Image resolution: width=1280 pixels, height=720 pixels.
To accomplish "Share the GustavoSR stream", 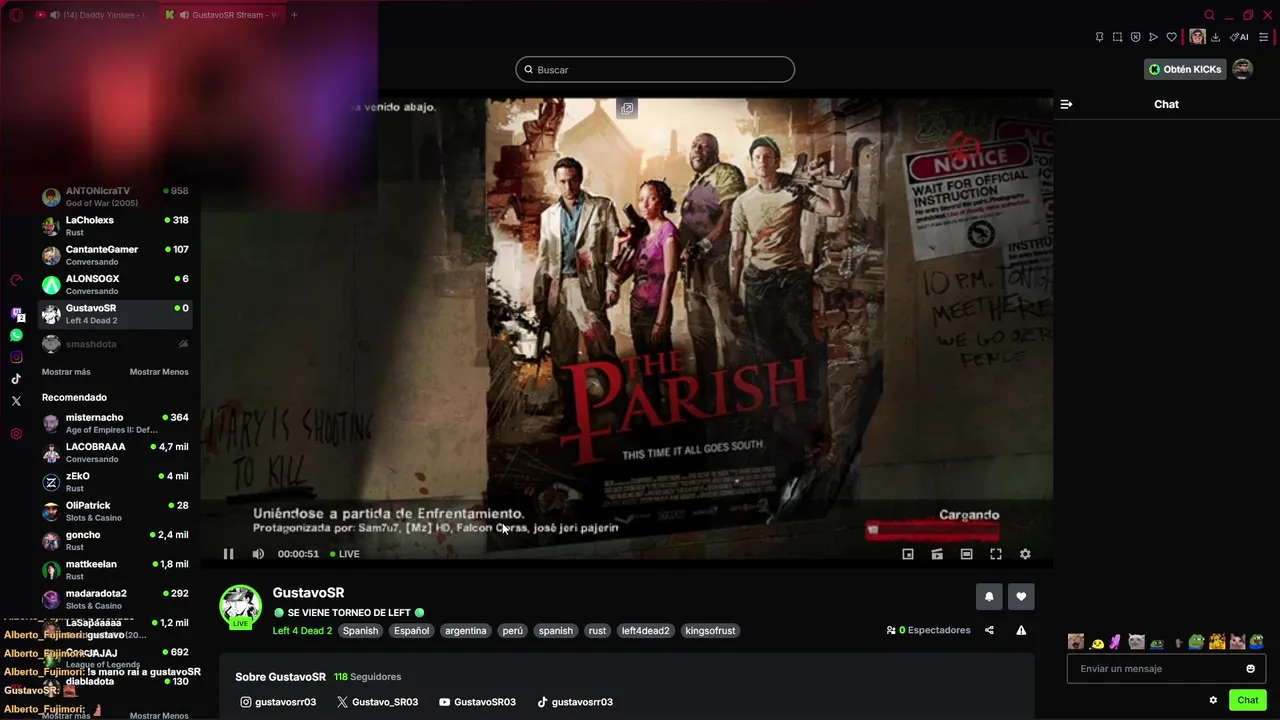I will pyautogui.click(x=989, y=630).
